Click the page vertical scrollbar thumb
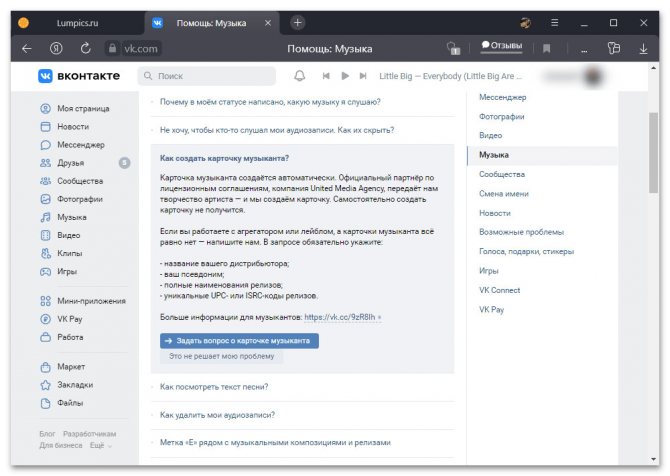This screenshot has width=670, height=476. pos(653,153)
